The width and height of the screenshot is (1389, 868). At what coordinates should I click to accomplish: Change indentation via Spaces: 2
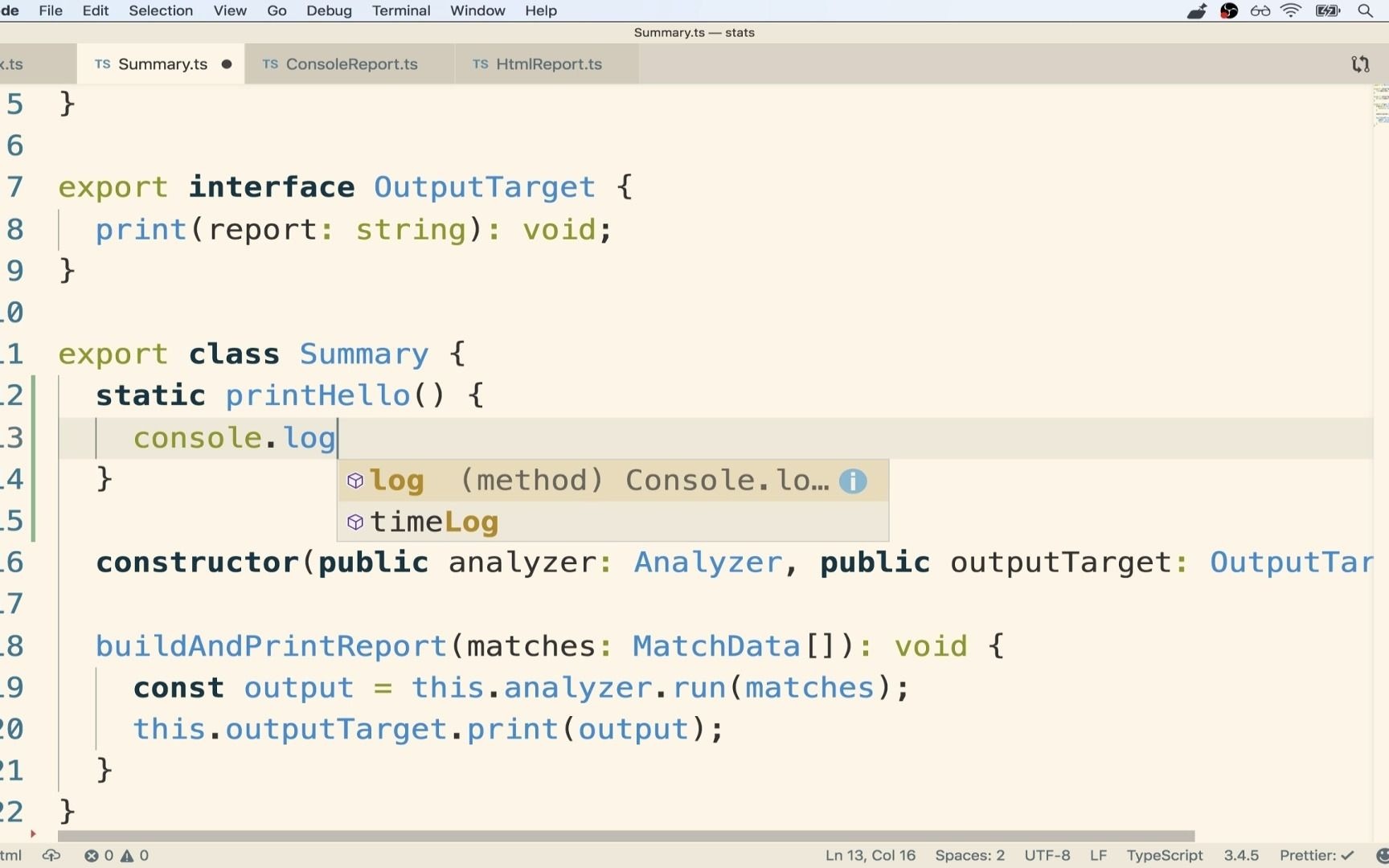969,855
